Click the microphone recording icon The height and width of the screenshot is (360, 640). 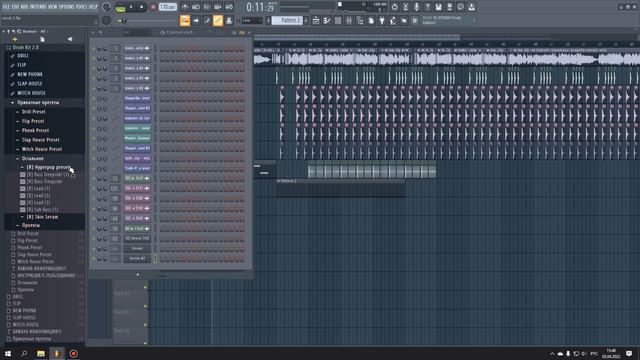coord(416,7)
